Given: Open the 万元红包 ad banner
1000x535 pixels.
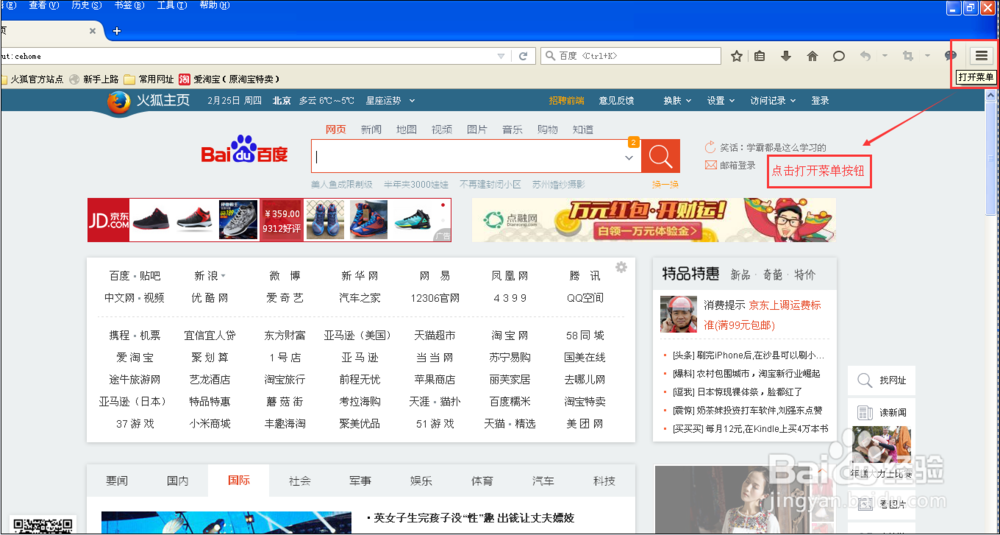Looking at the screenshot, I should click(x=654, y=220).
